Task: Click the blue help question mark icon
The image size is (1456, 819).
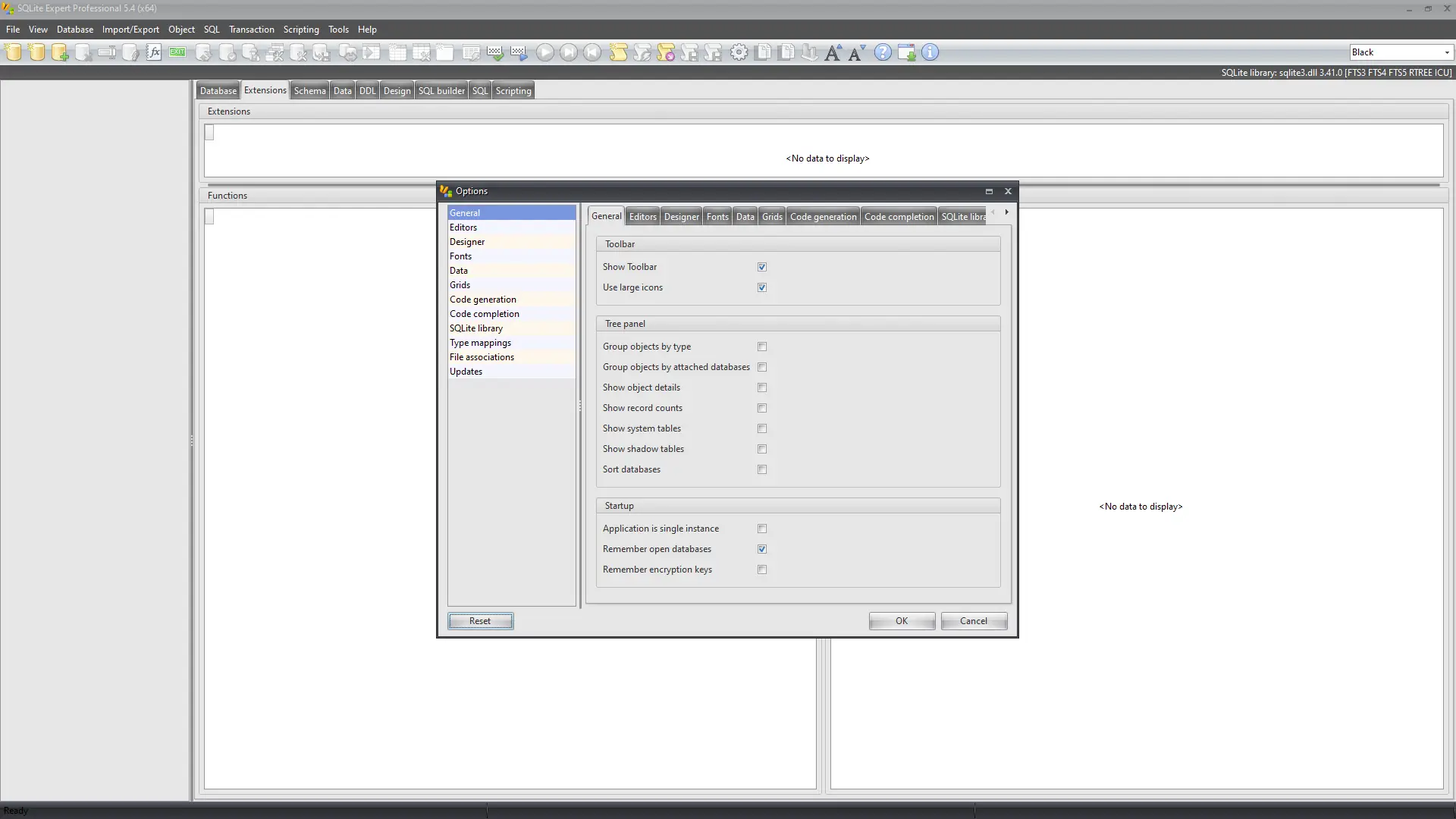Action: click(883, 52)
